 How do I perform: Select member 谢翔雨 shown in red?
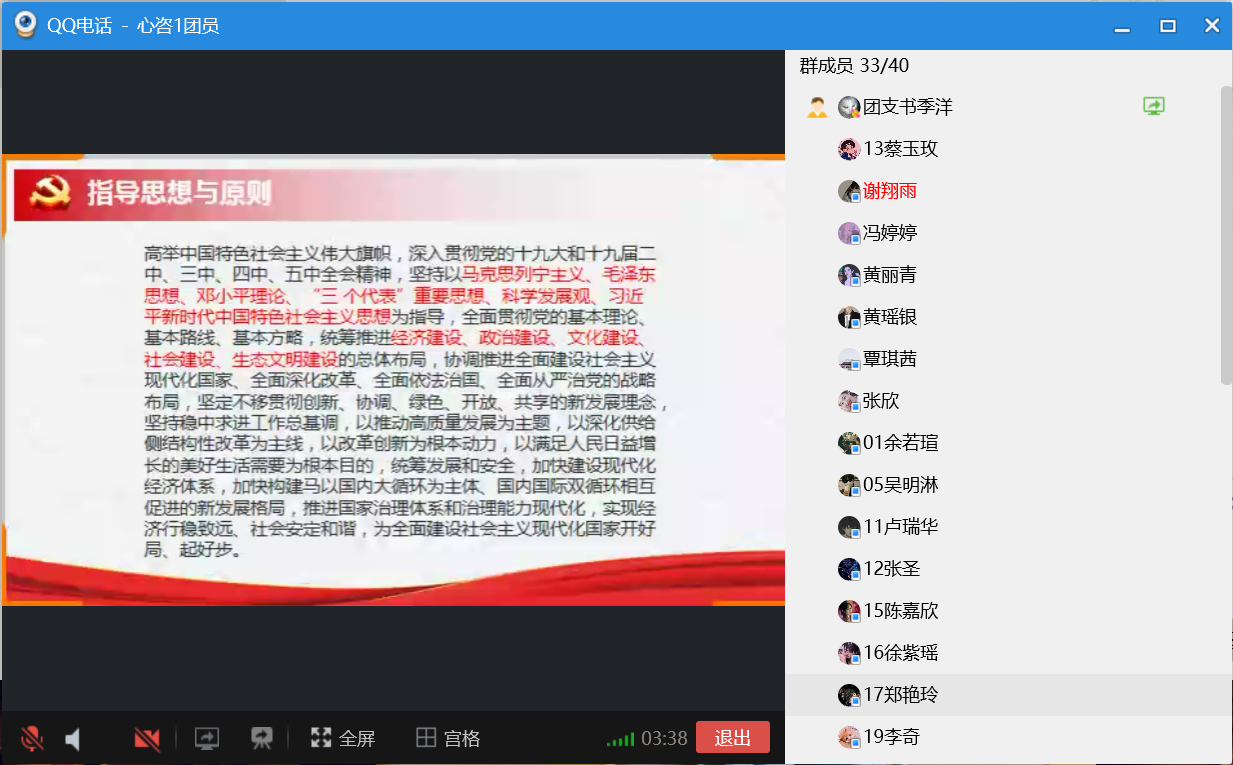(890, 191)
